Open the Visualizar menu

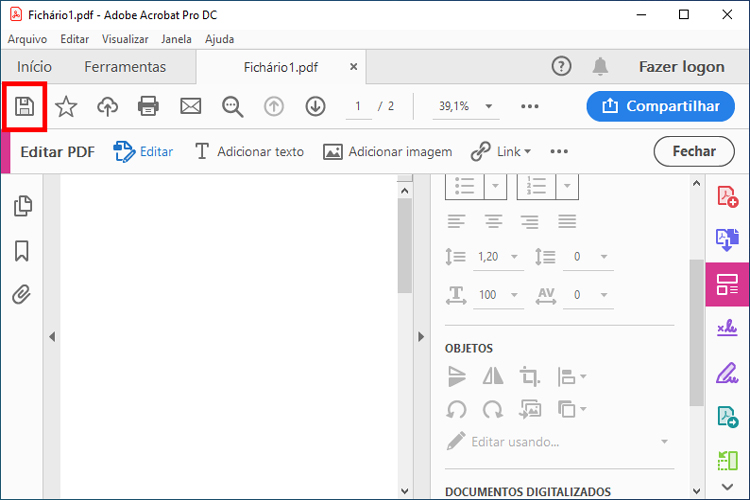[125, 39]
